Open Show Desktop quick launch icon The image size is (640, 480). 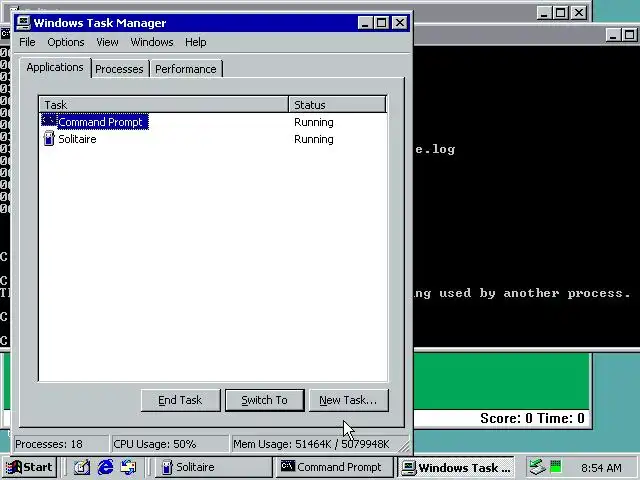[82, 467]
